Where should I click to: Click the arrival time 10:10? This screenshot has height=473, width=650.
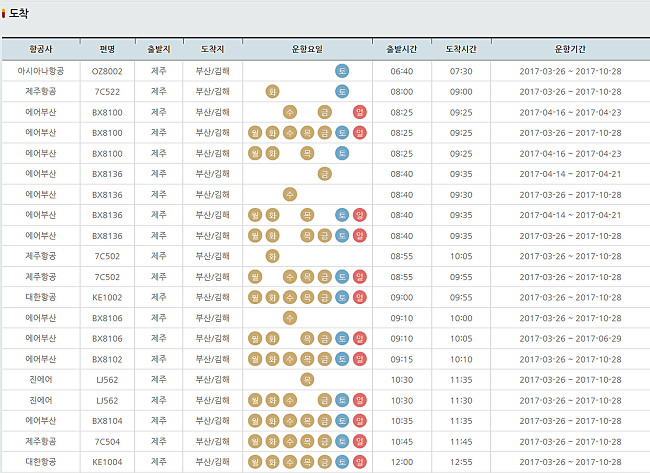point(461,359)
